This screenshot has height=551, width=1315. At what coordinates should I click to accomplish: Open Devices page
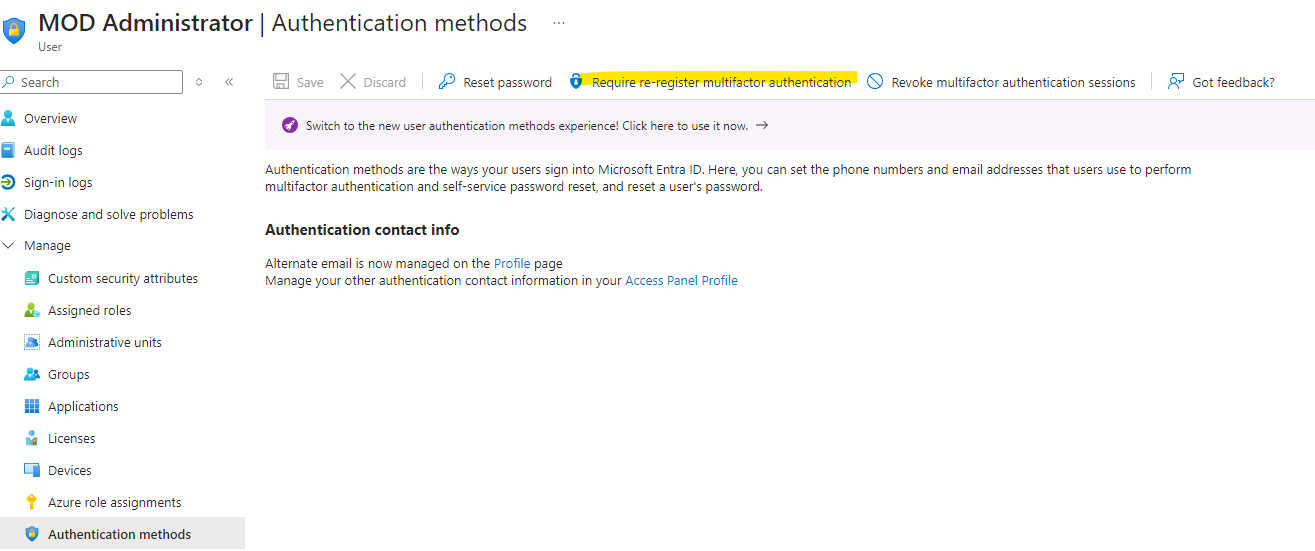pos(70,470)
